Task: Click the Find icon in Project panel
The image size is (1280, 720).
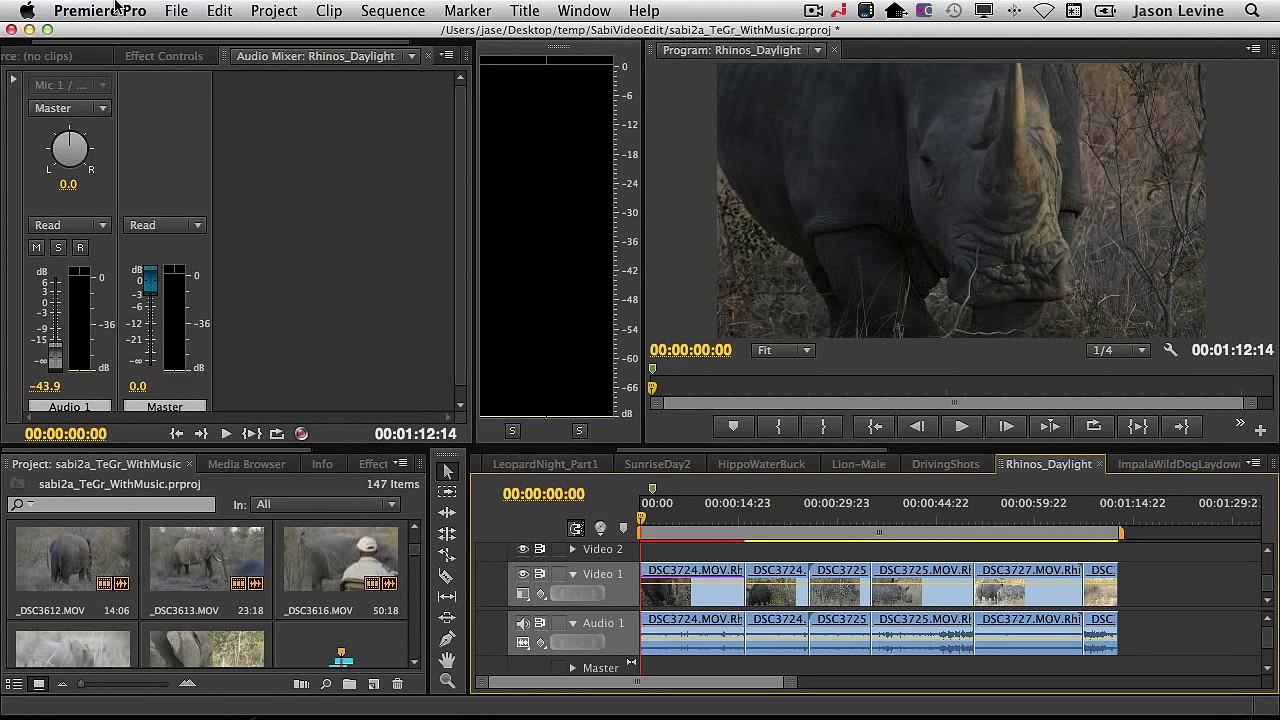Action: (326, 684)
